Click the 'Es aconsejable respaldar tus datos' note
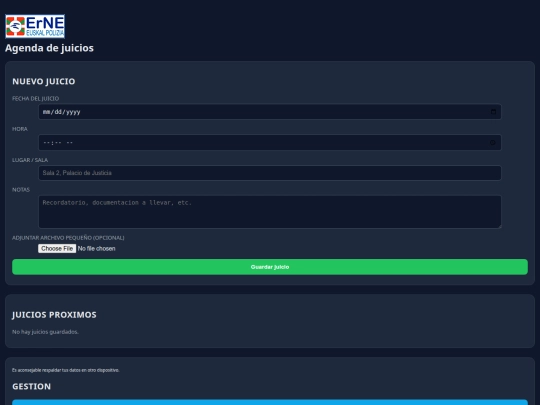540x405 pixels. point(66,370)
